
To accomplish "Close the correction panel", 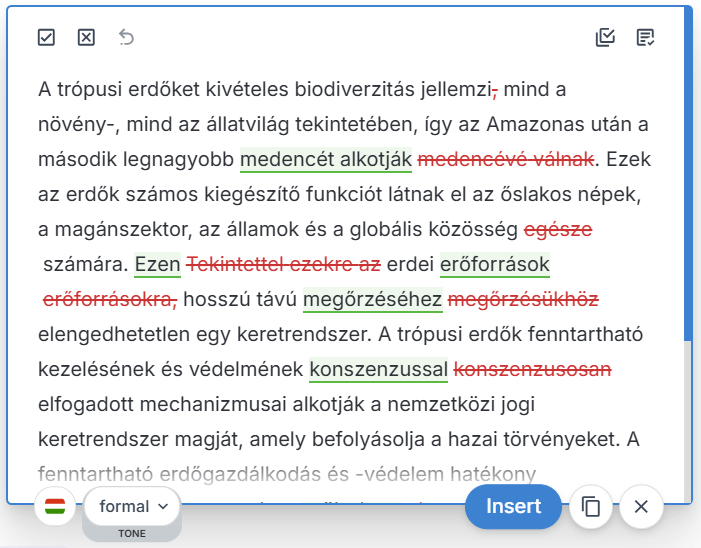I will (641, 507).
